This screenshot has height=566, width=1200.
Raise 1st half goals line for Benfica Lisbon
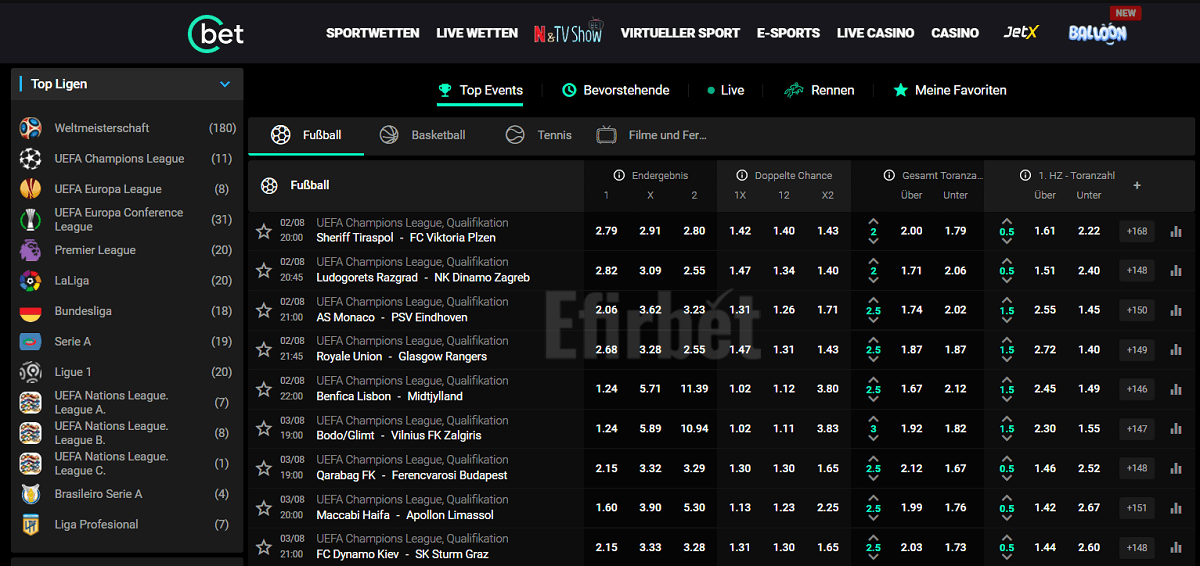pyautogui.click(x=1007, y=379)
